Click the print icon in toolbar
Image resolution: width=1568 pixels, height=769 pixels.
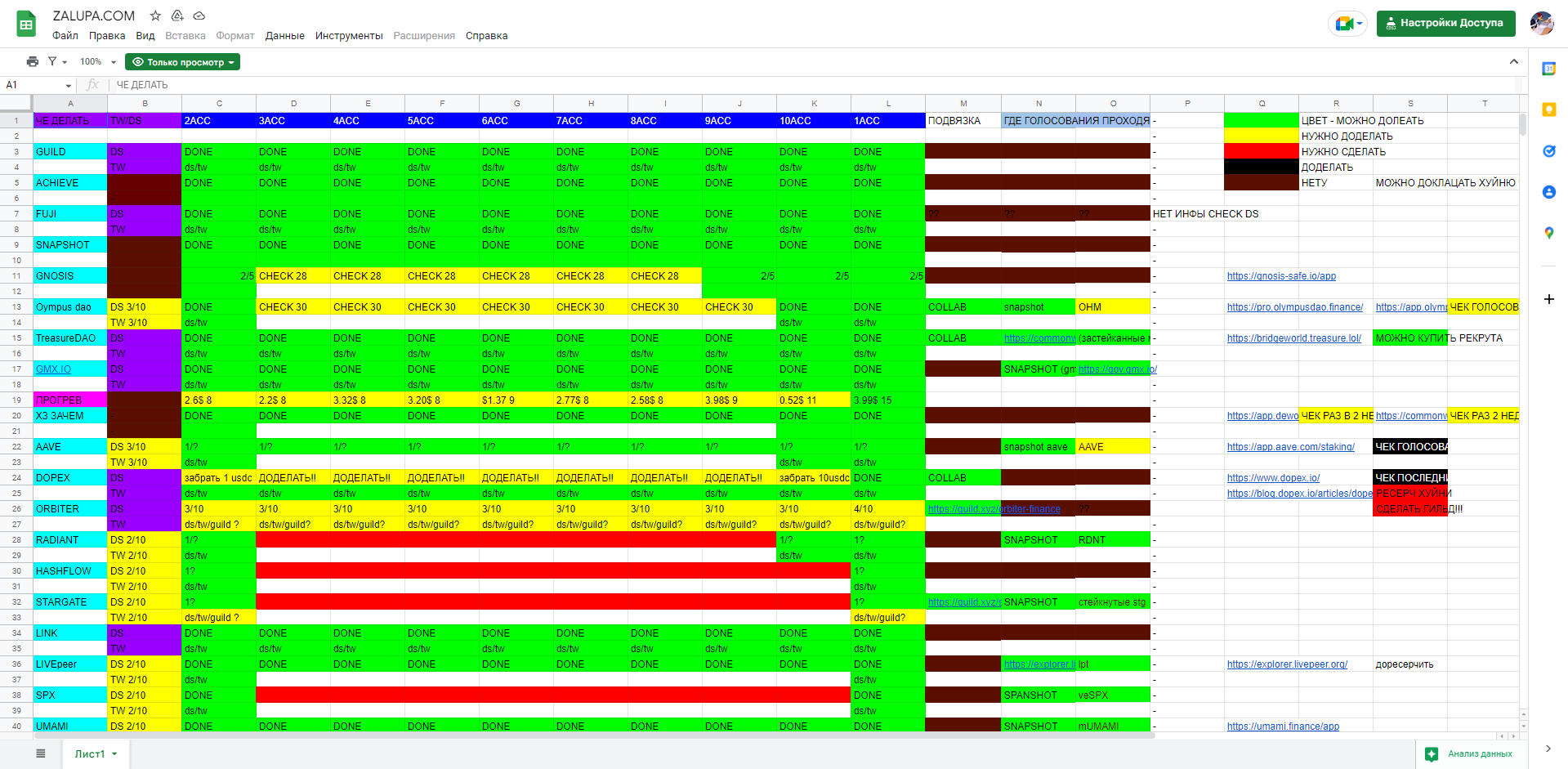tap(33, 62)
